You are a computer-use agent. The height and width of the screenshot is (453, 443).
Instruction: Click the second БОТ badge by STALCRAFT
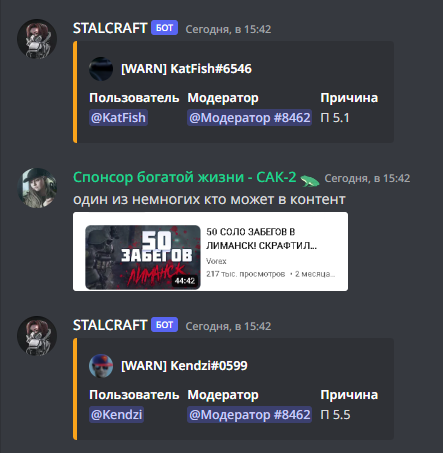164,325
